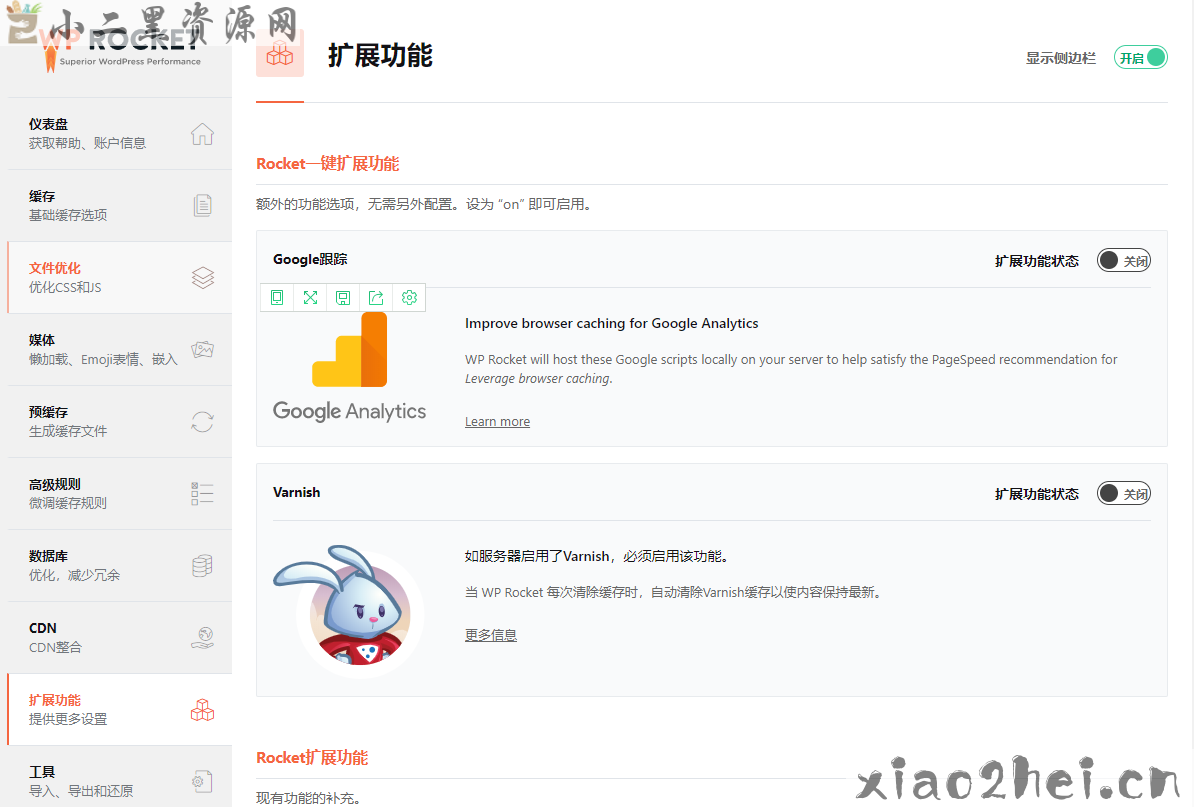Click the fullscreen arrows icon in floating toolbar
This screenshot has width=1194, height=807.
pyautogui.click(x=310, y=298)
